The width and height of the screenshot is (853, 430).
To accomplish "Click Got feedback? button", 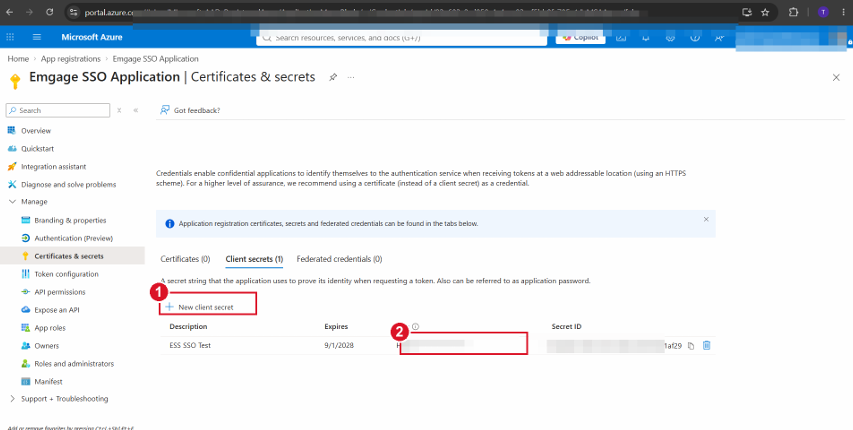I will pos(190,110).
